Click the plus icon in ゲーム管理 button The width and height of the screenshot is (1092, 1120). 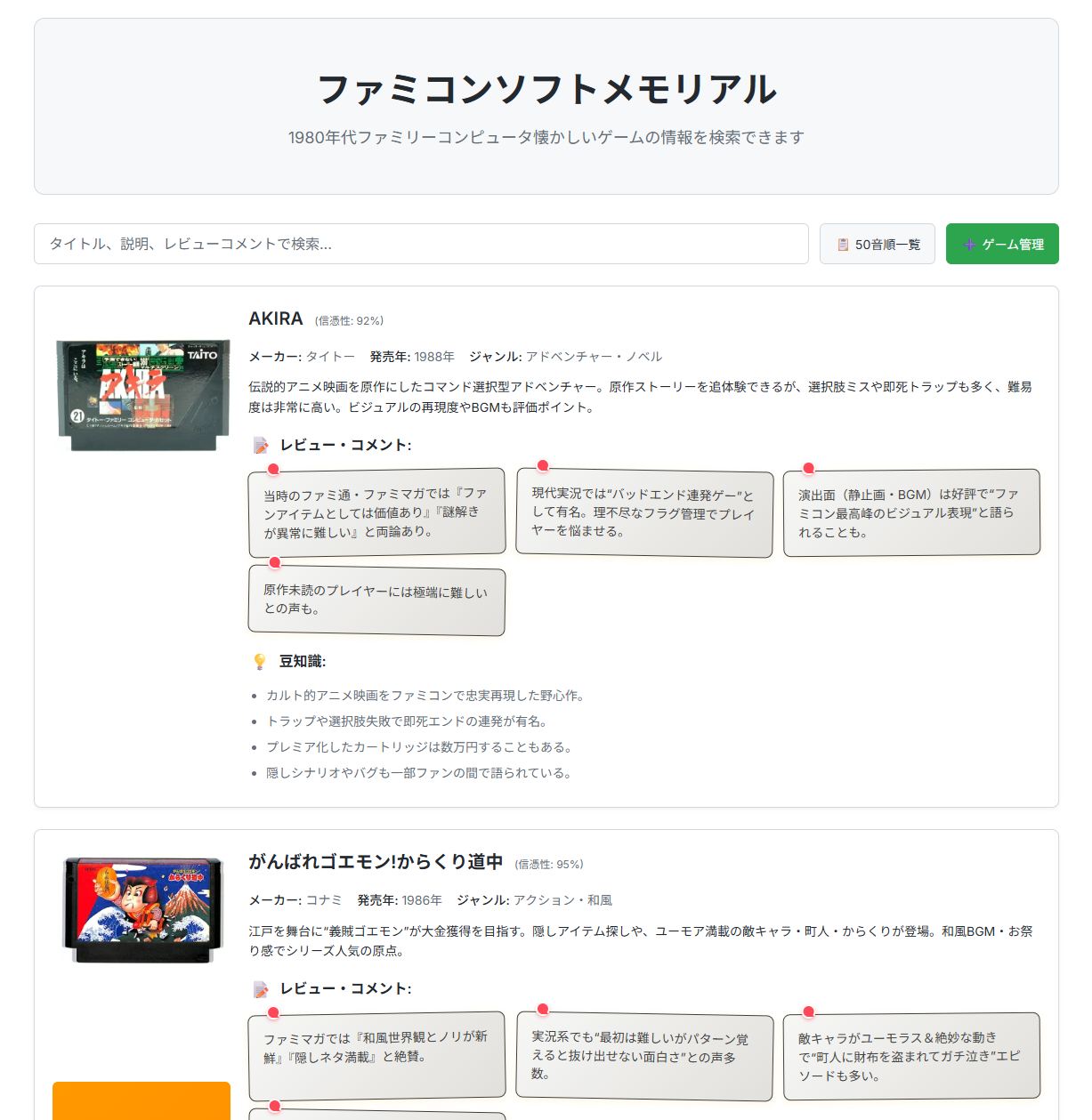pos(969,245)
